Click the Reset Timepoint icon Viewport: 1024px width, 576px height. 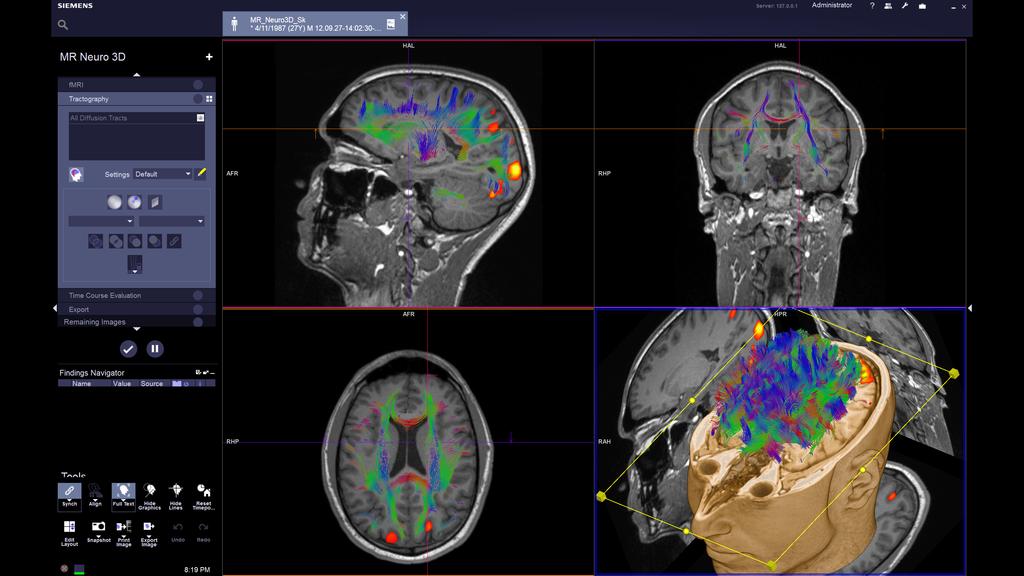(203, 492)
